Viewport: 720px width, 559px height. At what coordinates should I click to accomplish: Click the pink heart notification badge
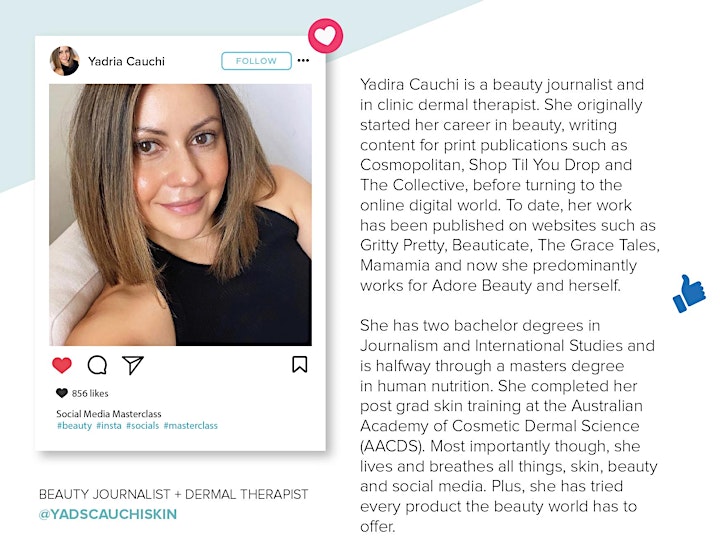tap(326, 36)
